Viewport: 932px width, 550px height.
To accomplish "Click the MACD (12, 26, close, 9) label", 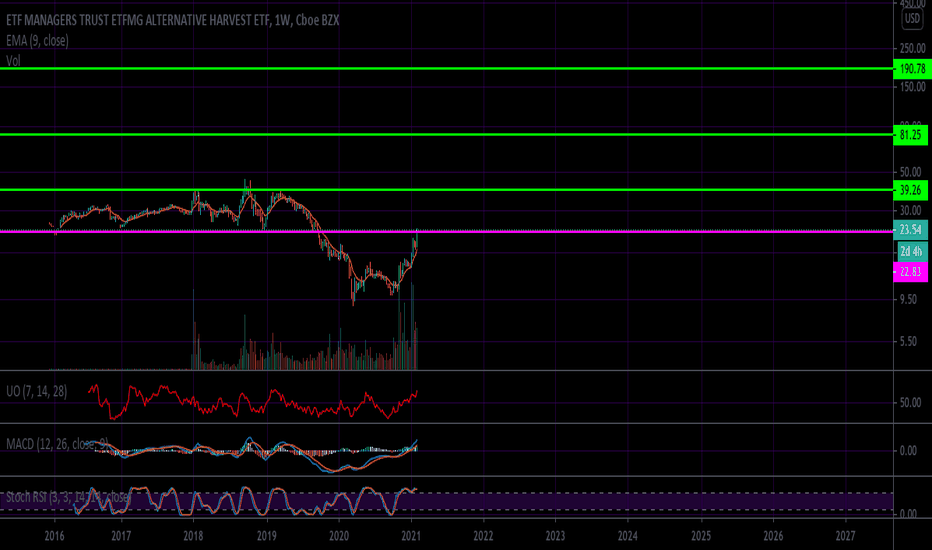I will [57, 444].
